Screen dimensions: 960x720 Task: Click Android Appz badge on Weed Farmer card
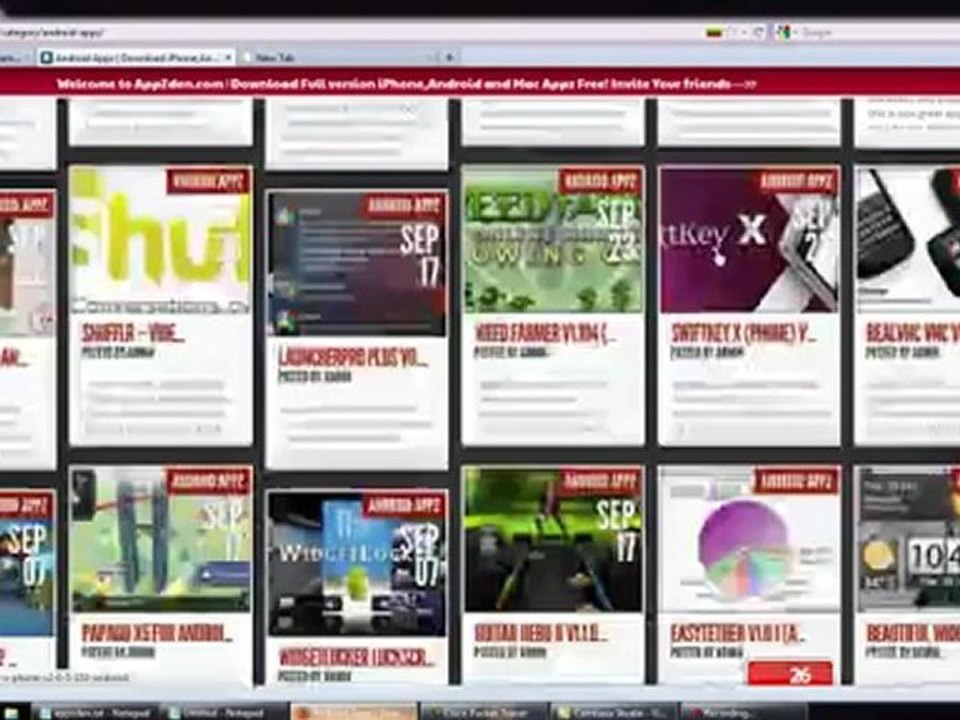coord(601,181)
